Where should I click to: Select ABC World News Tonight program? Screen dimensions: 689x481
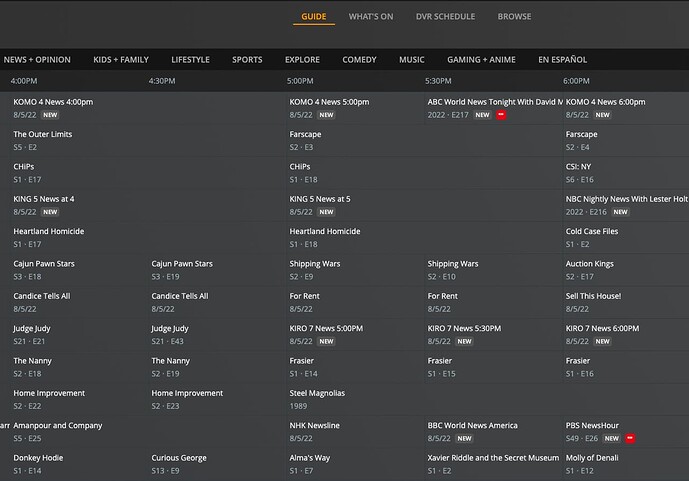coord(493,108)
